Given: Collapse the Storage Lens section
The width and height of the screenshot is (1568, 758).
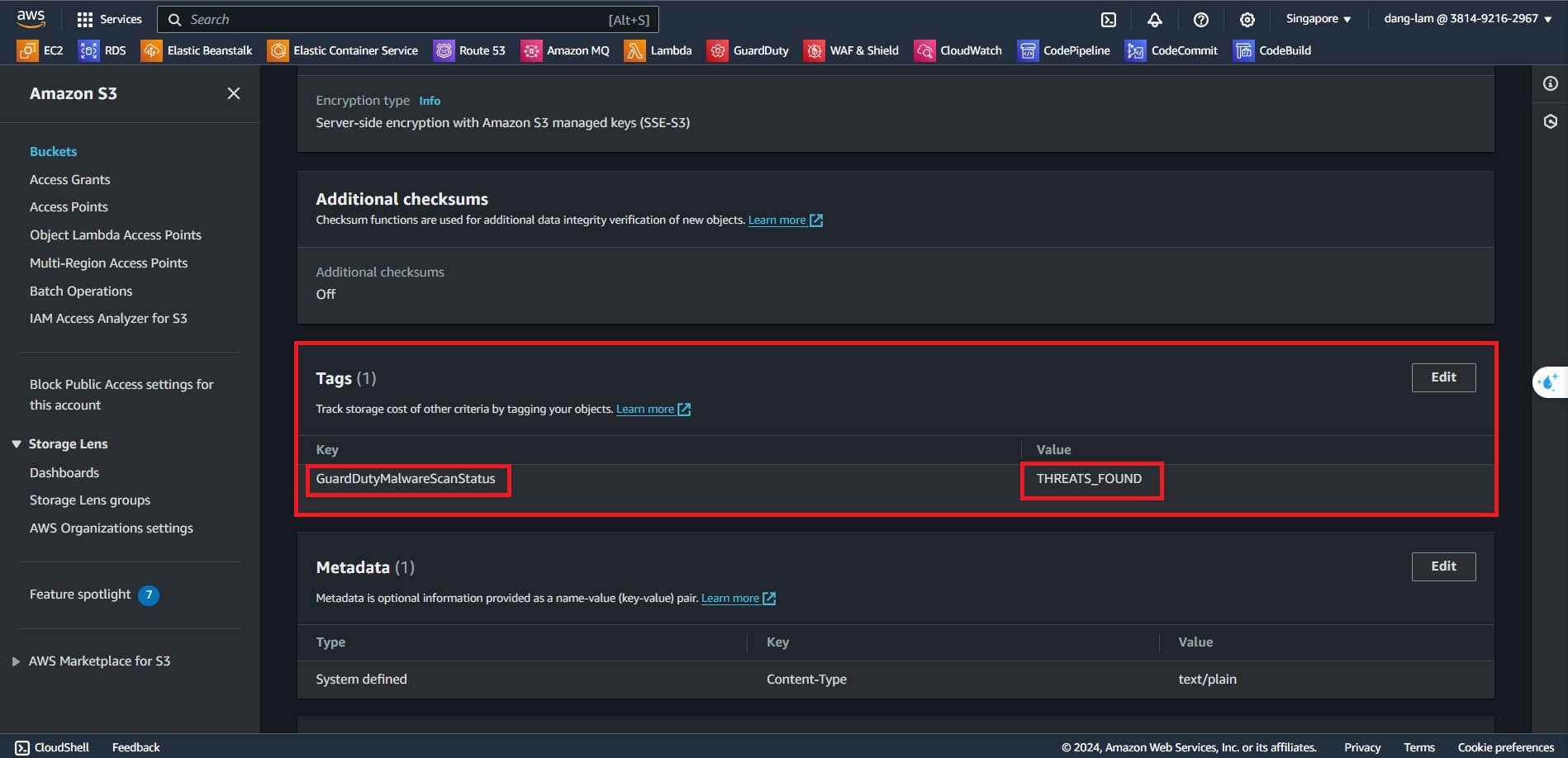Looking at the screenshot, I should coord(17,444).
